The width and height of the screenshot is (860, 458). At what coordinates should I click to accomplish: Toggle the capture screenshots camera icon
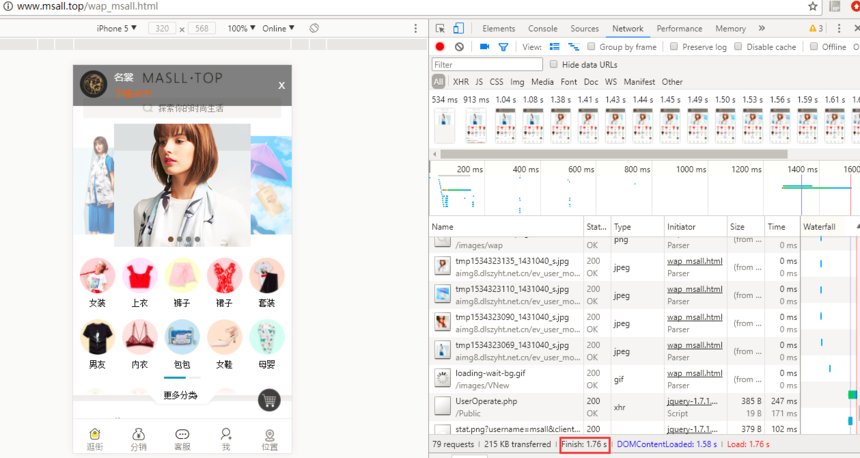click(484, 47)
